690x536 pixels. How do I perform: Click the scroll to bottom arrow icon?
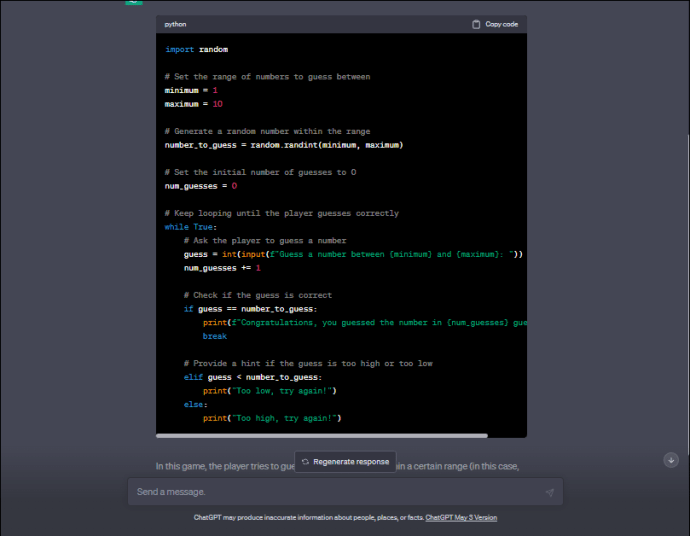coord(671,459)
